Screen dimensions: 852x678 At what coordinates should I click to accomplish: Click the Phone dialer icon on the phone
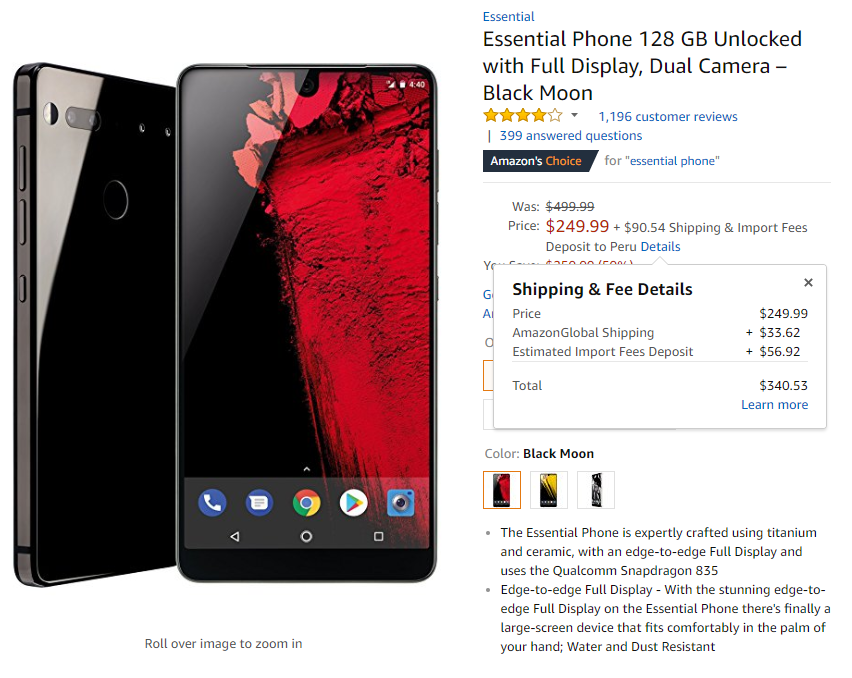[x=212, y=503]
